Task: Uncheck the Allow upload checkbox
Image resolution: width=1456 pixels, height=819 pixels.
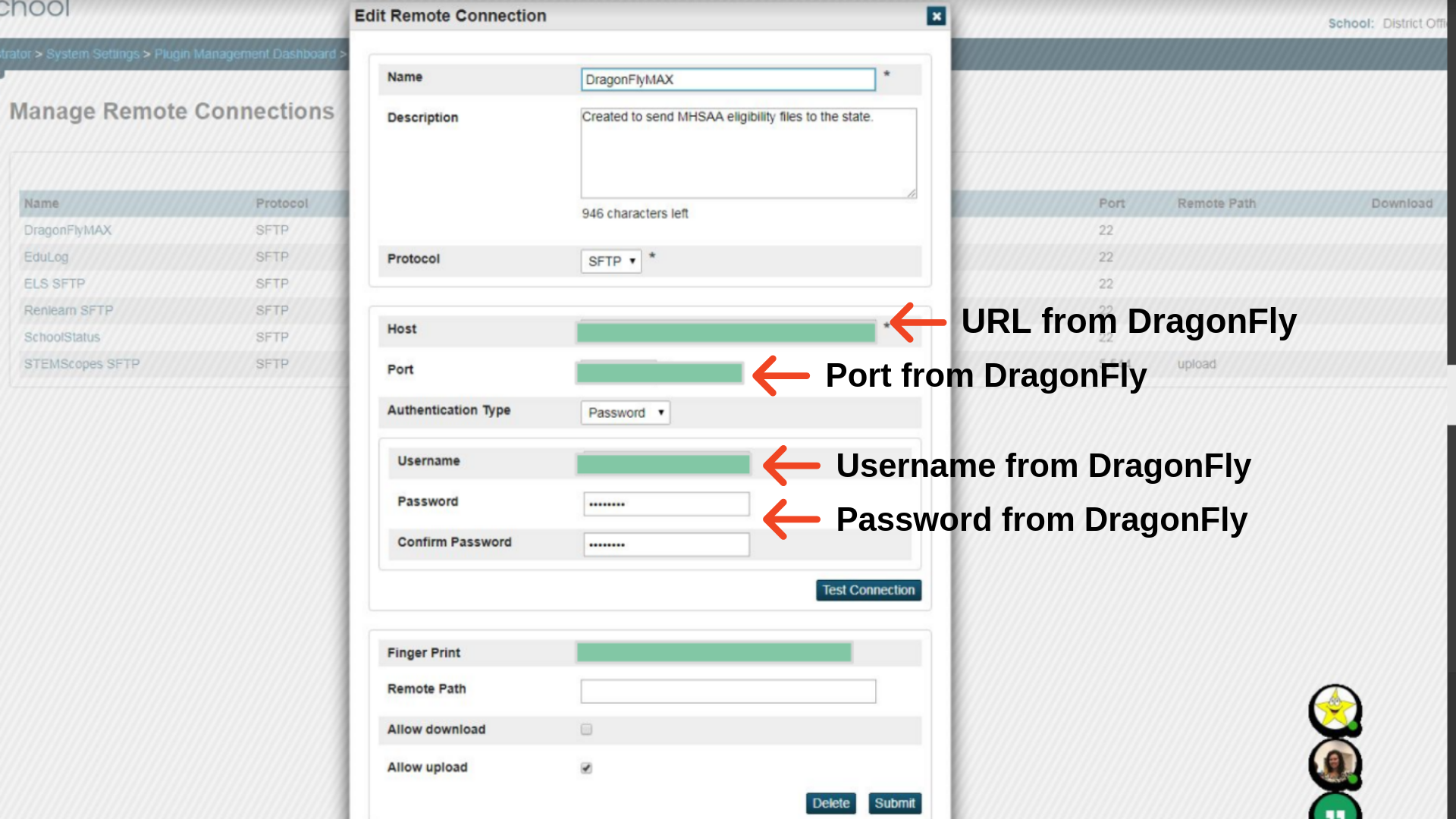Action: tap(586, 768)
